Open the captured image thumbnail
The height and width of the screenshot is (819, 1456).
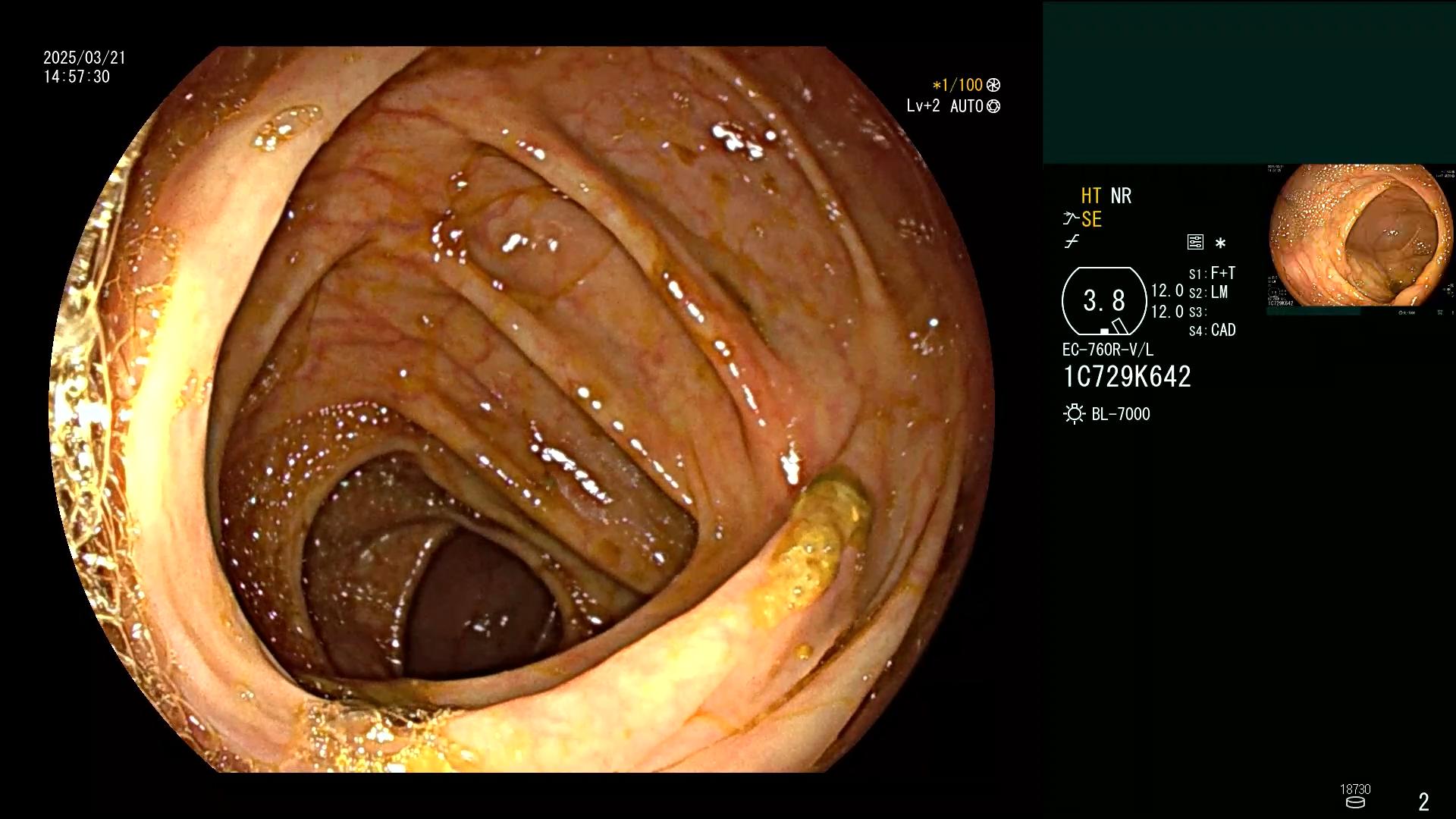(x=1361, y=240)
